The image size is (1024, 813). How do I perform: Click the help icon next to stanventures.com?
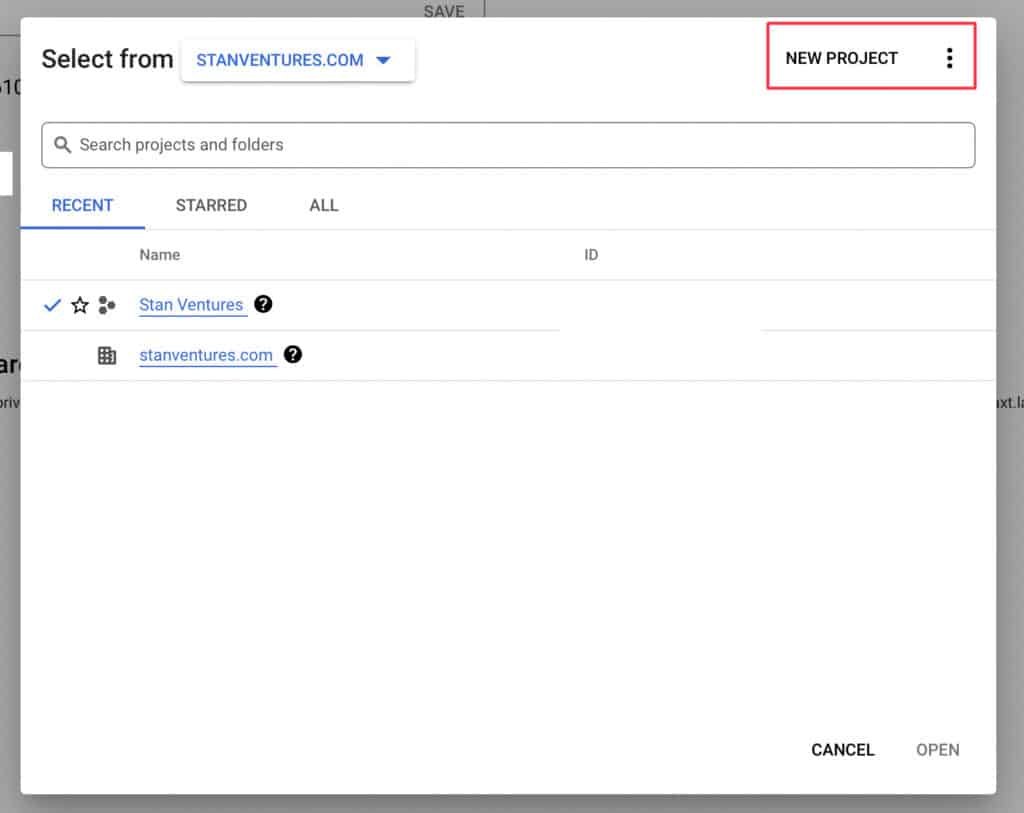tap(292, 354)
